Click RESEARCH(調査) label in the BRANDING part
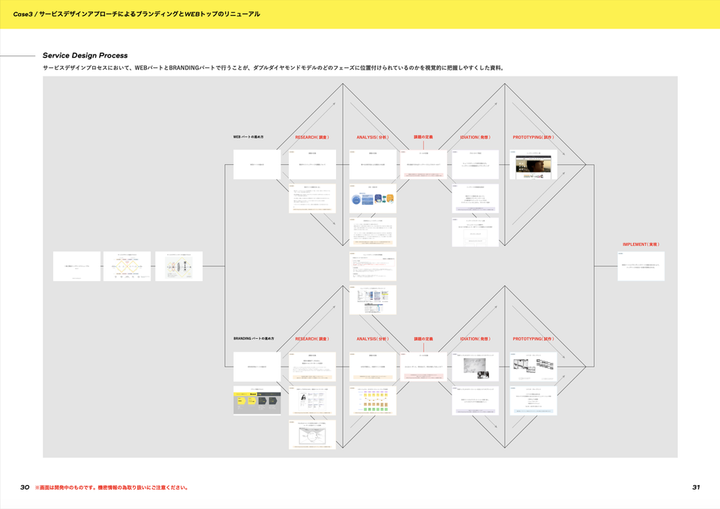720x509 pixels. pyautogui.click(x=312, y=339)
